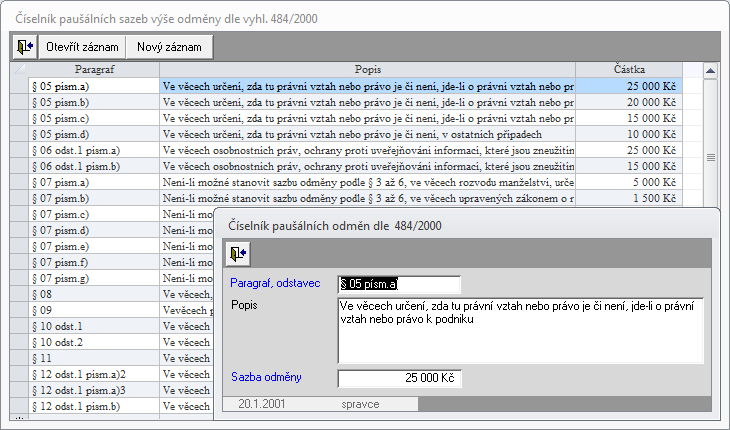This screenshot has width=730, height=430.
Task: Select cell § 12 odst.1 písm.b)
Action: click(x=94, y=406)
